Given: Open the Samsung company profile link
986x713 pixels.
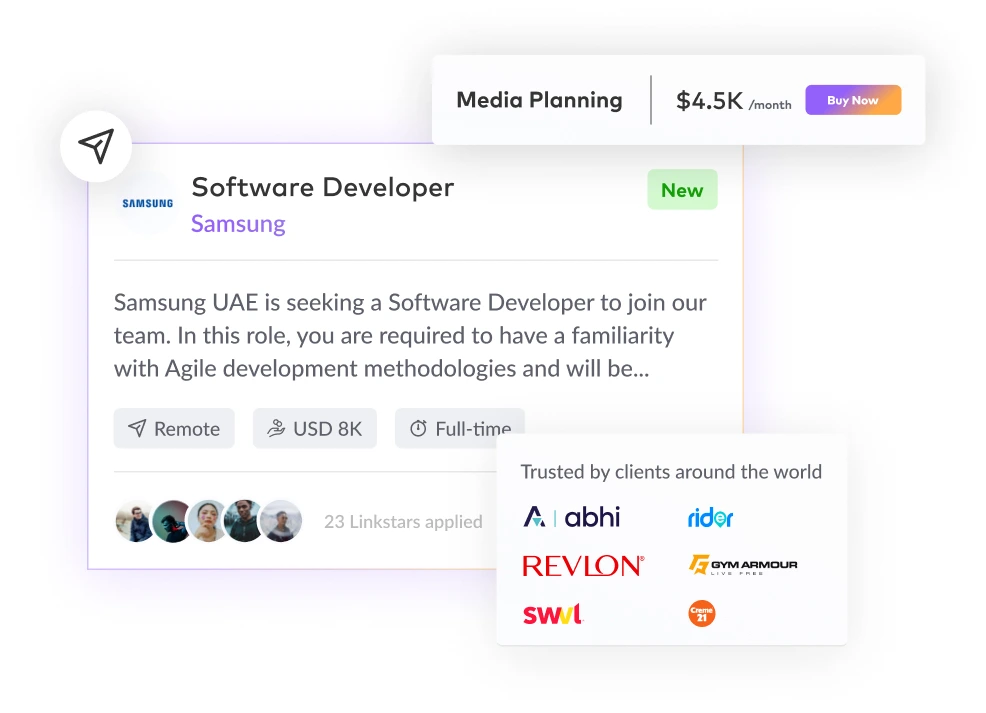Looking at the screenshot, I should tap(238, 223).
